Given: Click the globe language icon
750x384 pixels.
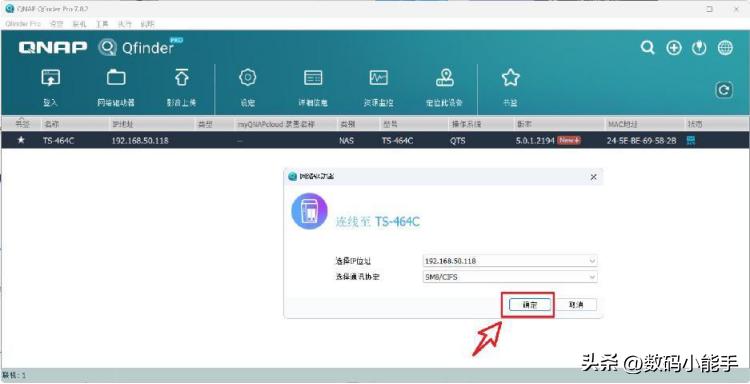Looking at the screenshot, I should coord(725,48).
